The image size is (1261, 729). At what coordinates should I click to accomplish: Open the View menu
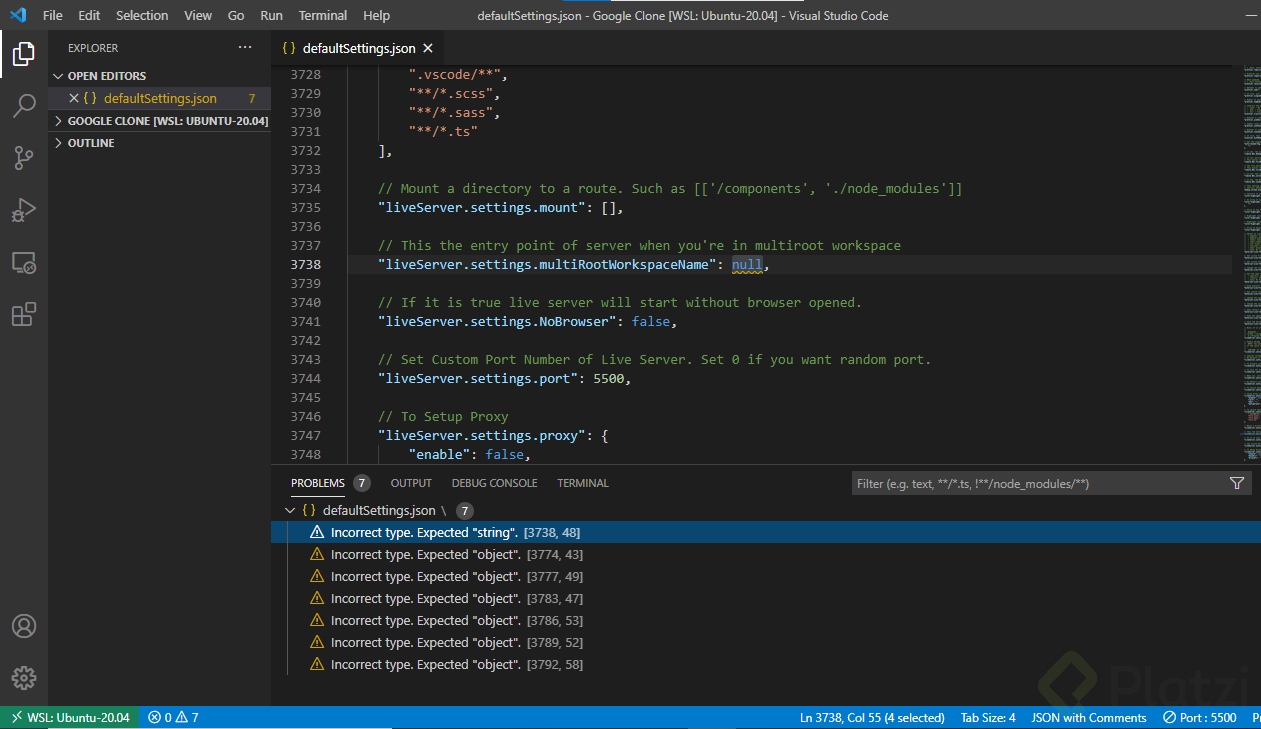(x=198, y=15)
